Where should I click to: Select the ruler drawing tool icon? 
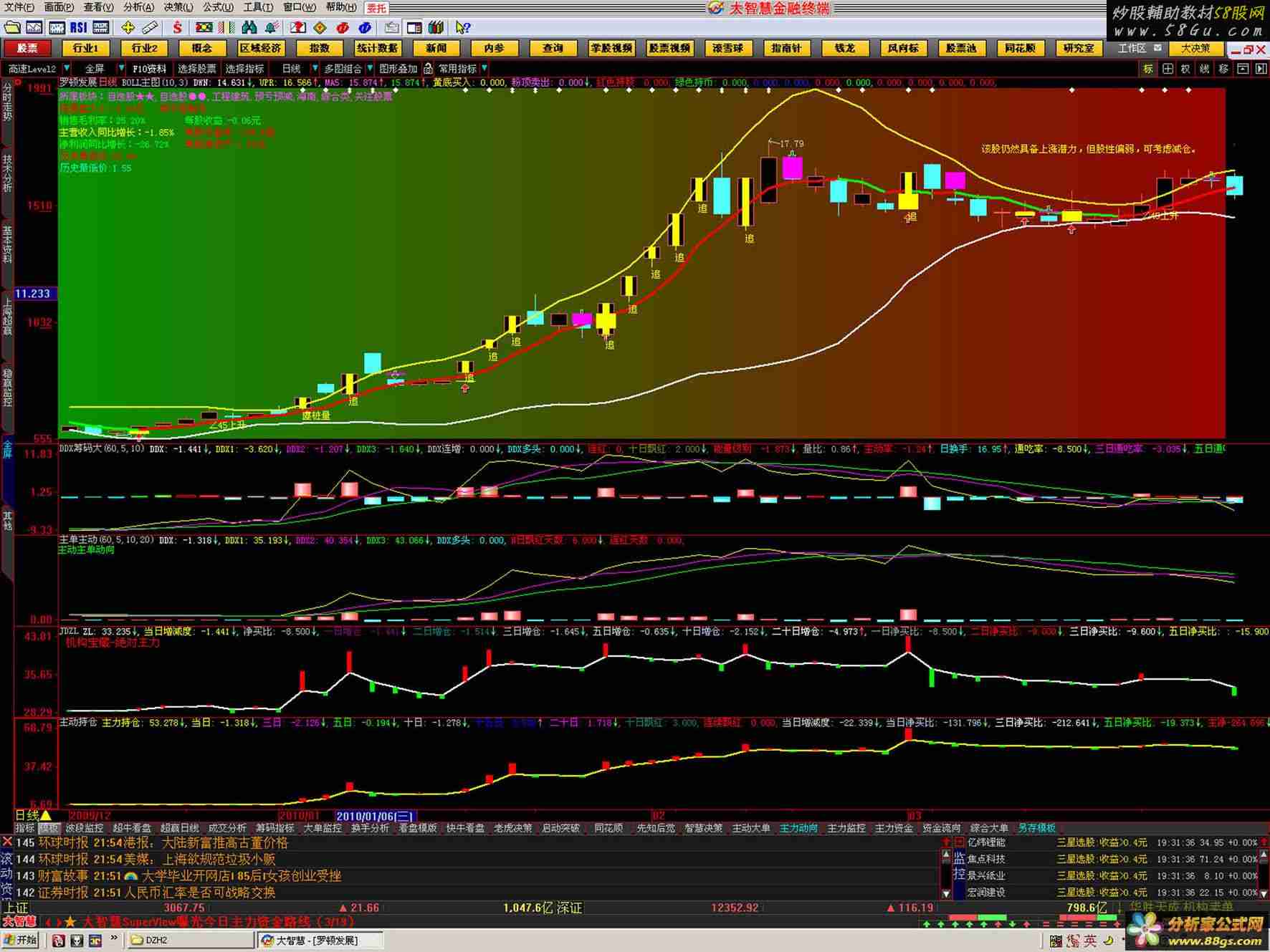(x=150, y=28)
